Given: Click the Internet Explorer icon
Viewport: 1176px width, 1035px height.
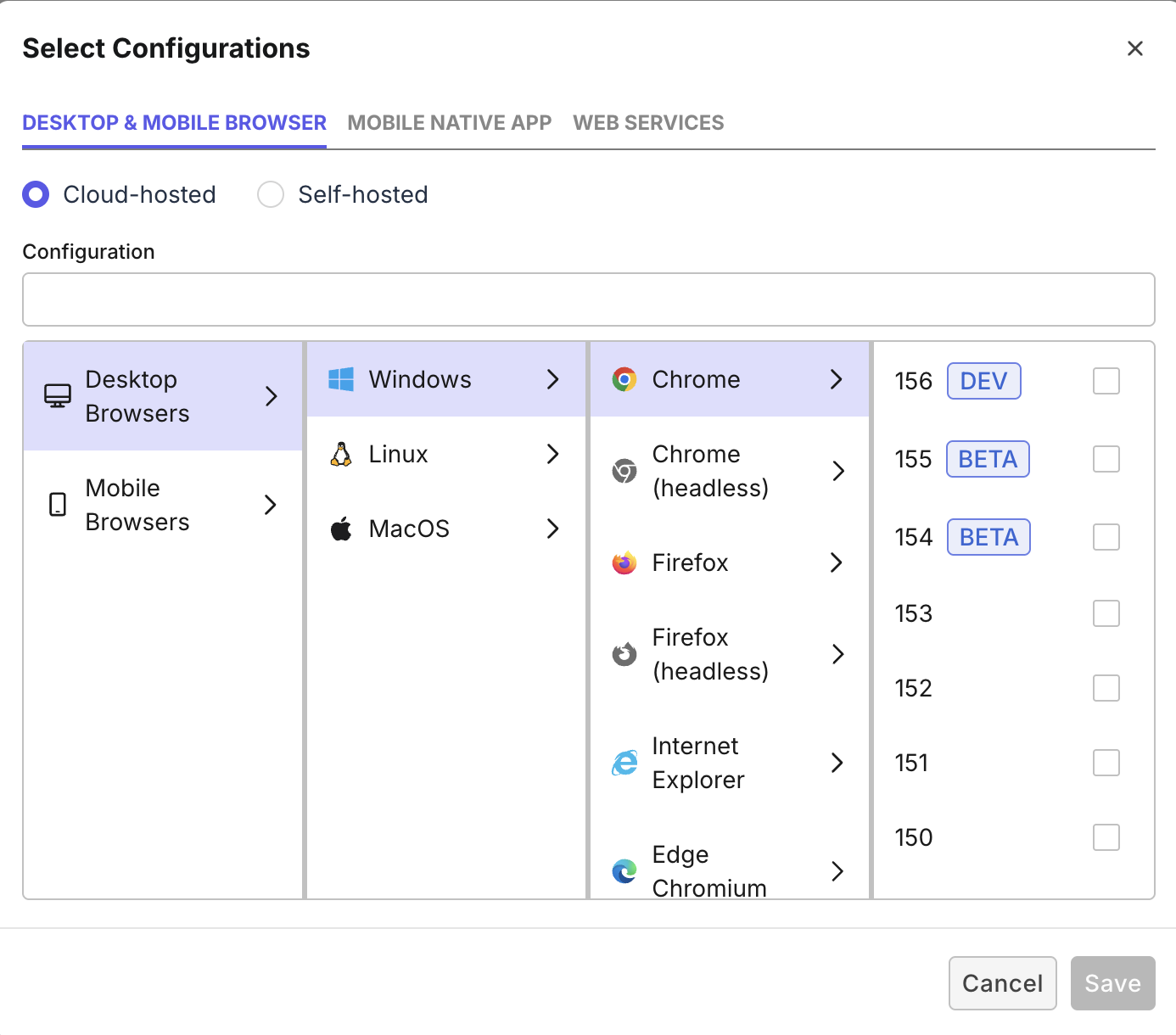Looking at the screenshot, I should click(624, 763).
